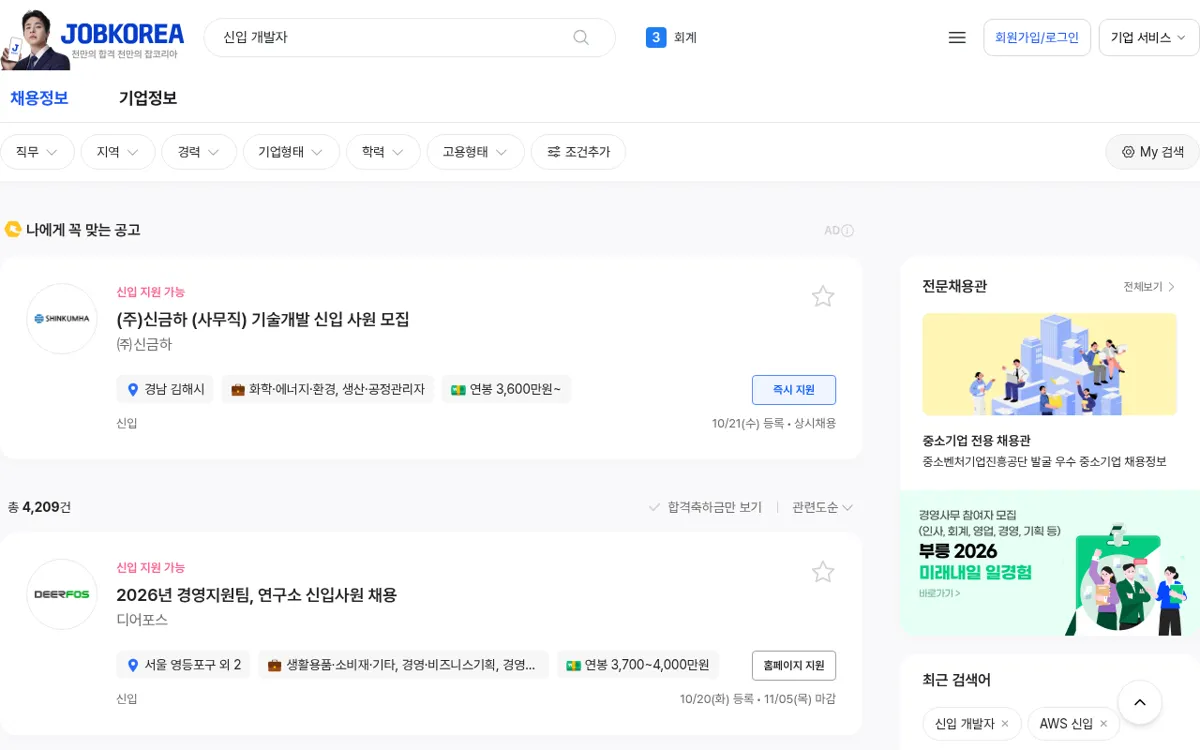Screen dimensions: 1200x750
Task: Click the AD info icon
Action: 847,231
